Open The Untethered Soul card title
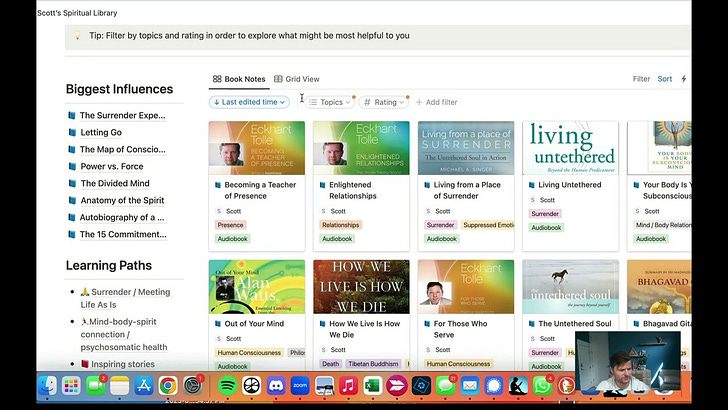728x410 pixels. tap(575, 324)
